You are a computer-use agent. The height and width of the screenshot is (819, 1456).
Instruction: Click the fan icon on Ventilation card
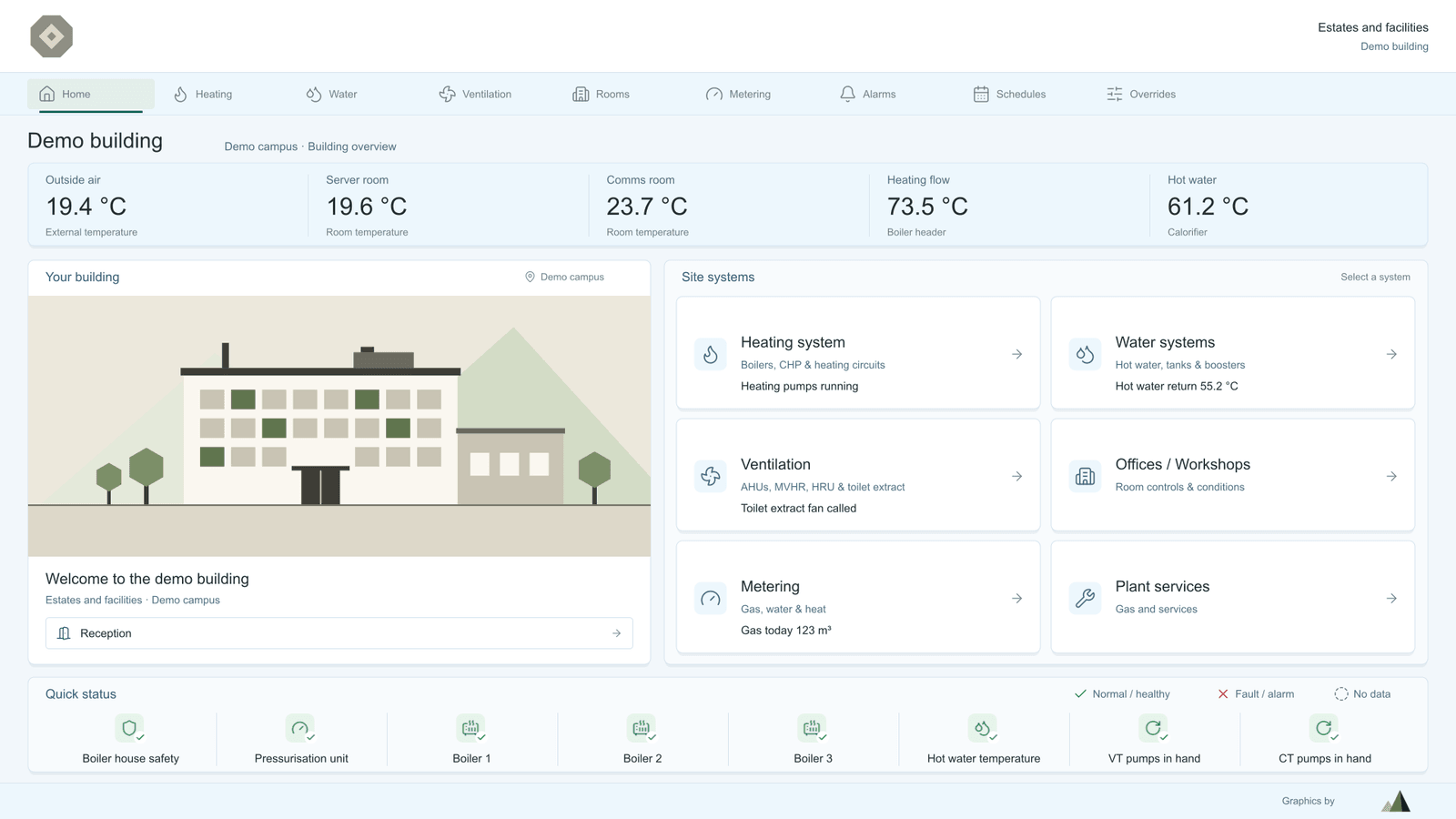(x=711, y=476)
